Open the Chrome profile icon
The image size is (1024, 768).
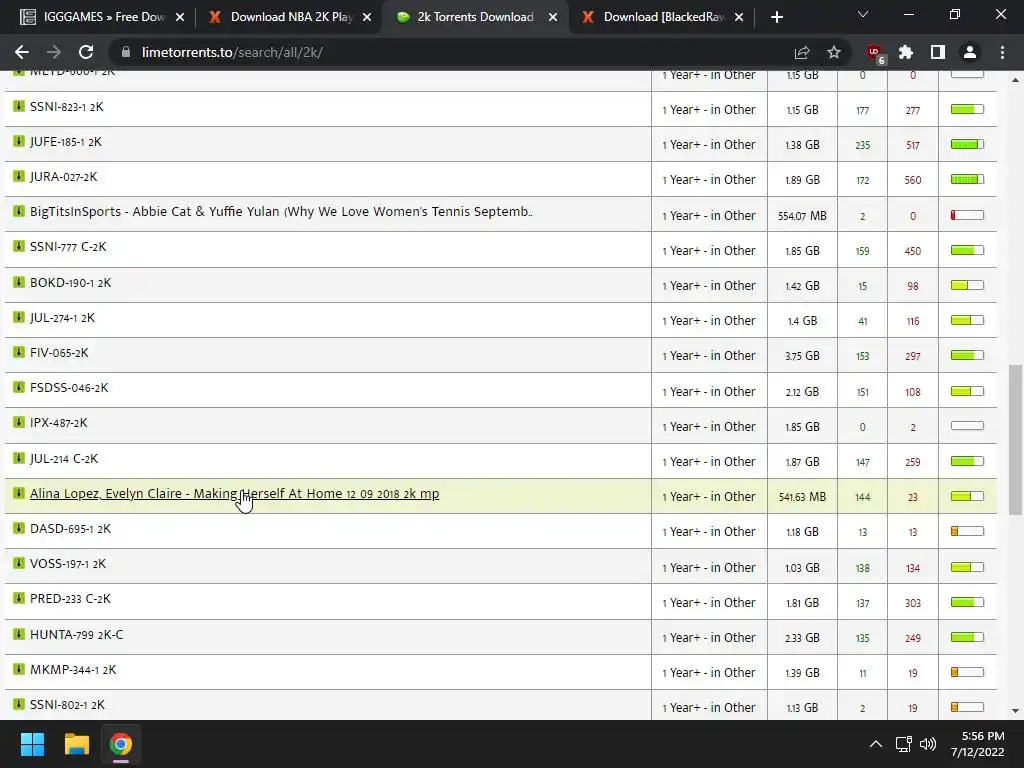point(970,52)
